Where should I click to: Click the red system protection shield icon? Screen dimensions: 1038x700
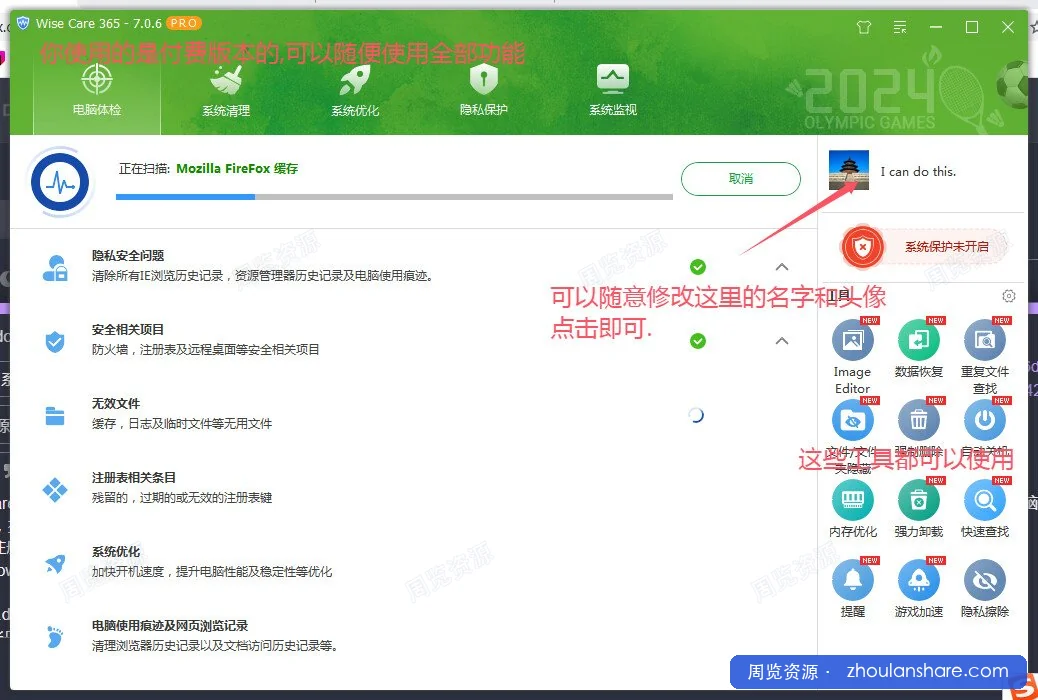point(863,247)
